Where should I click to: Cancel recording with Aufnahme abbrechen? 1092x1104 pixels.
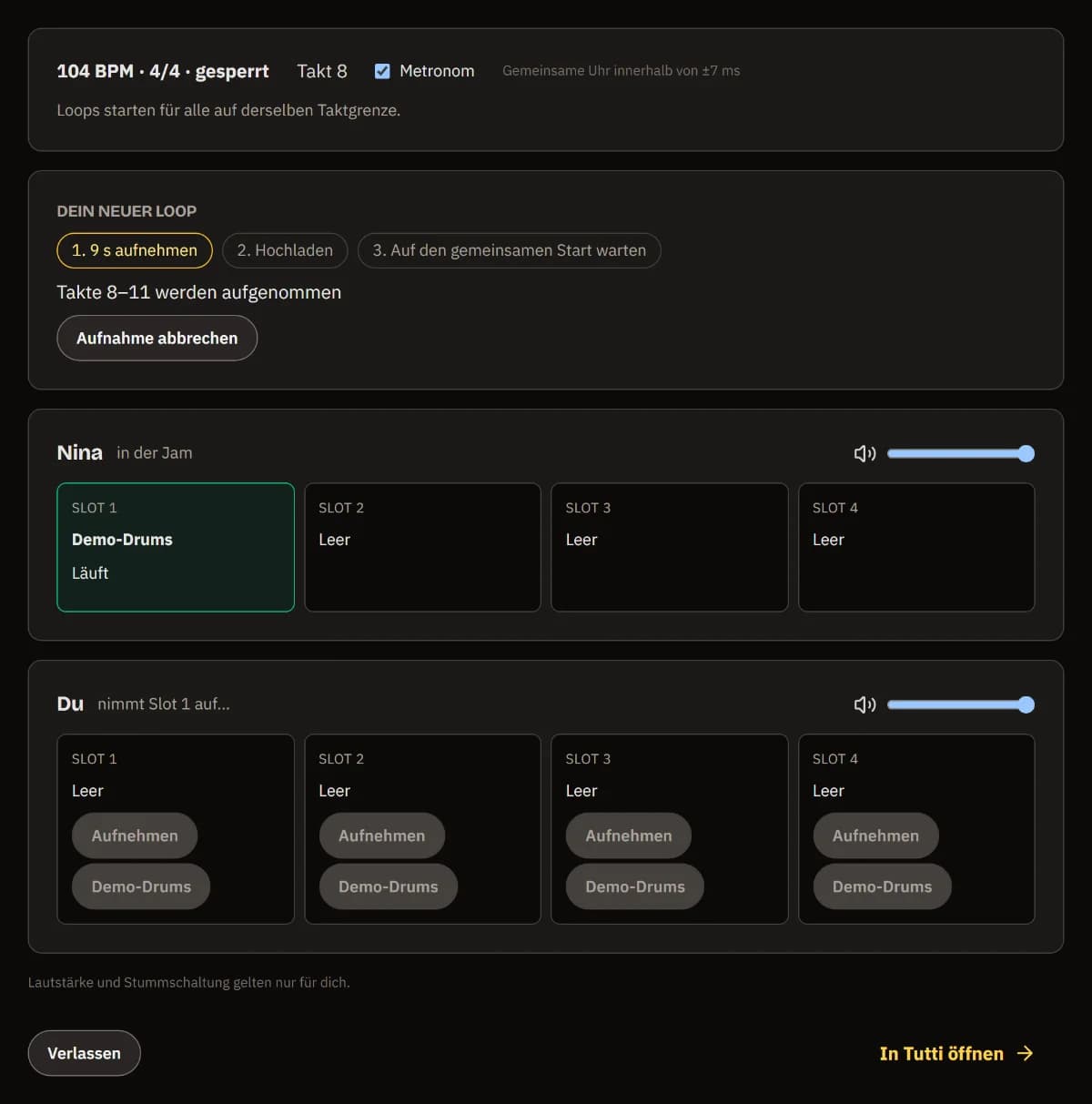click(x=157, y=338)
